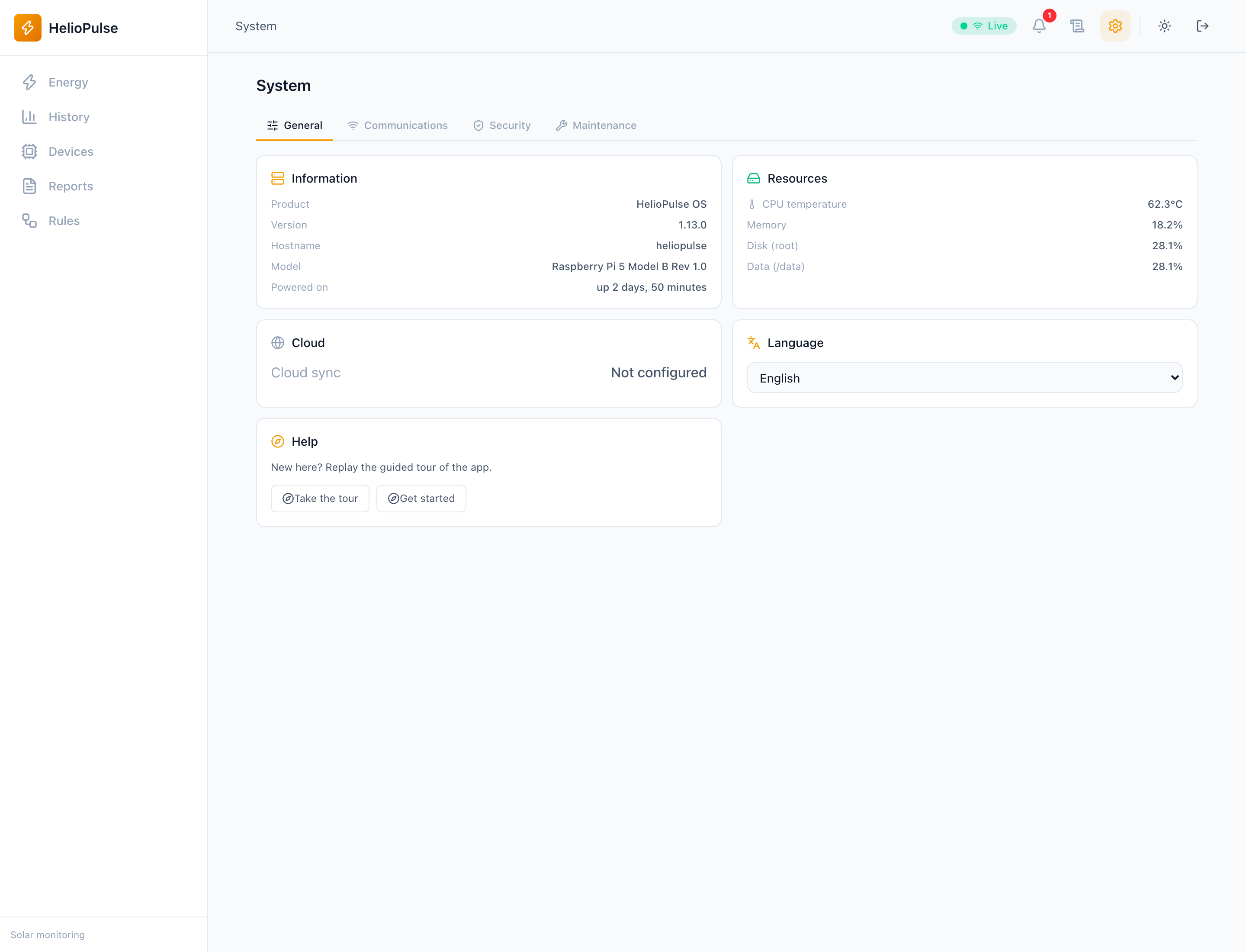Click the HelioPulse brand name
This screenshot has width=1246, height=952.
83,28
